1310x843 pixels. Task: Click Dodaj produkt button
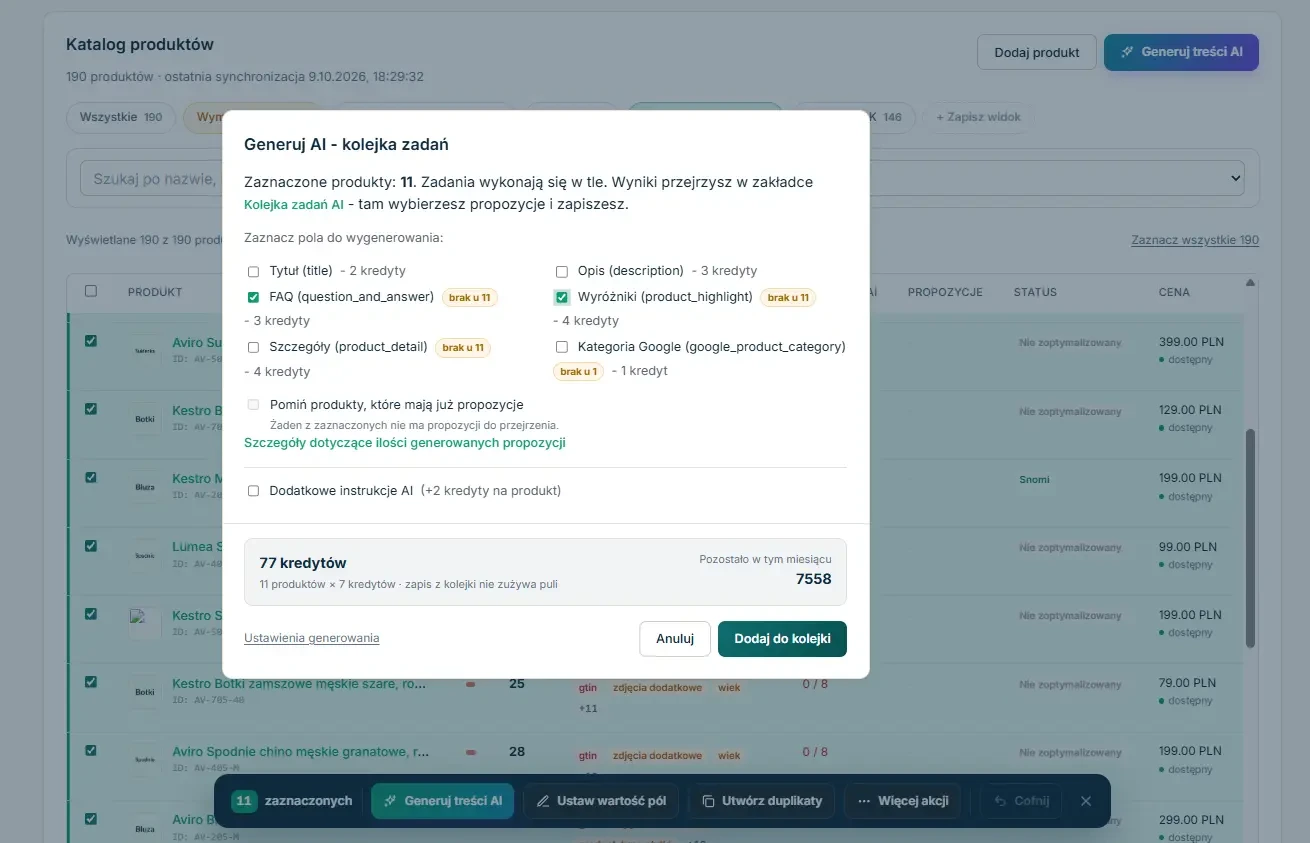click(1037, 52)
